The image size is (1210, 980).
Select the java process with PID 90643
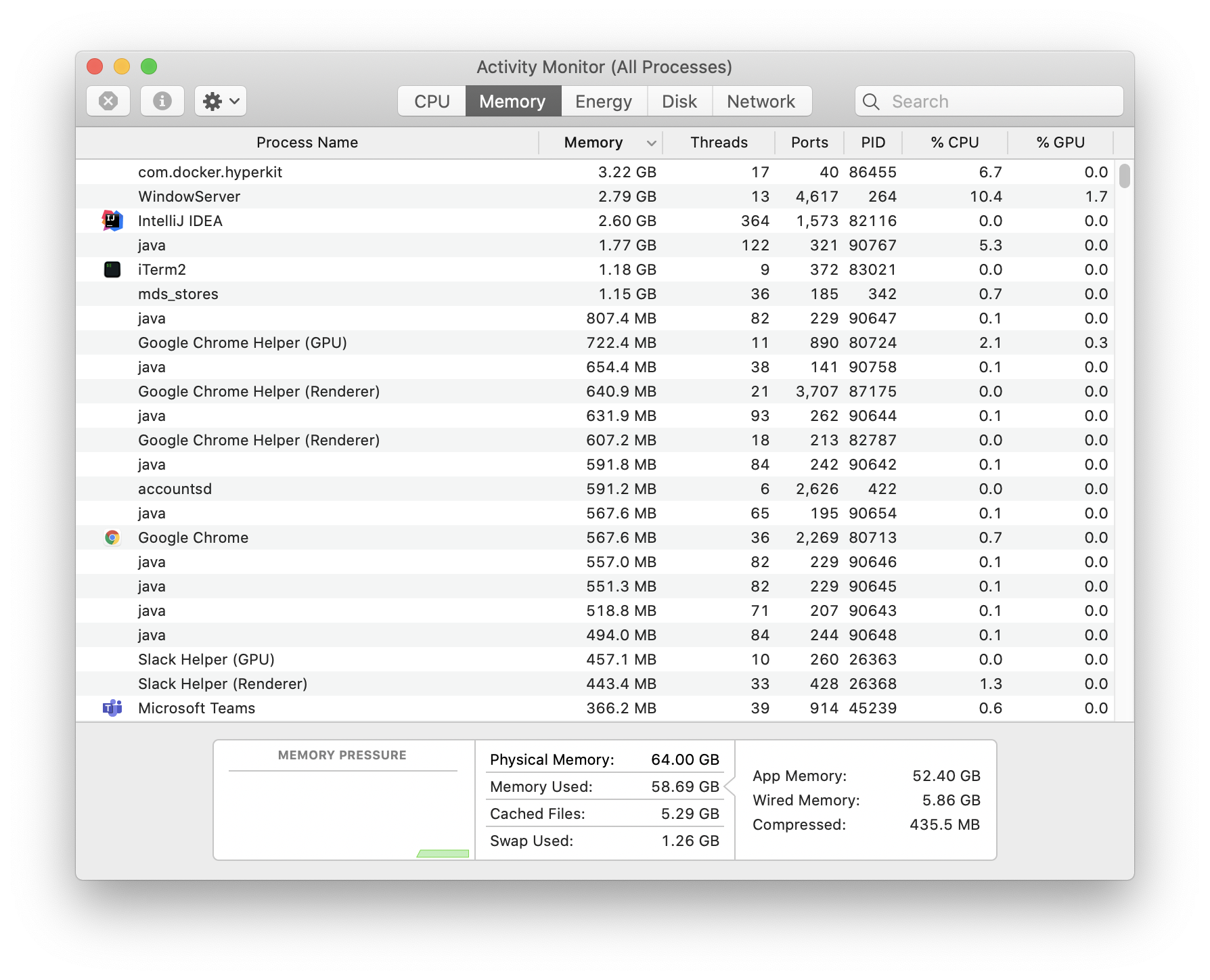click(595, 610)
